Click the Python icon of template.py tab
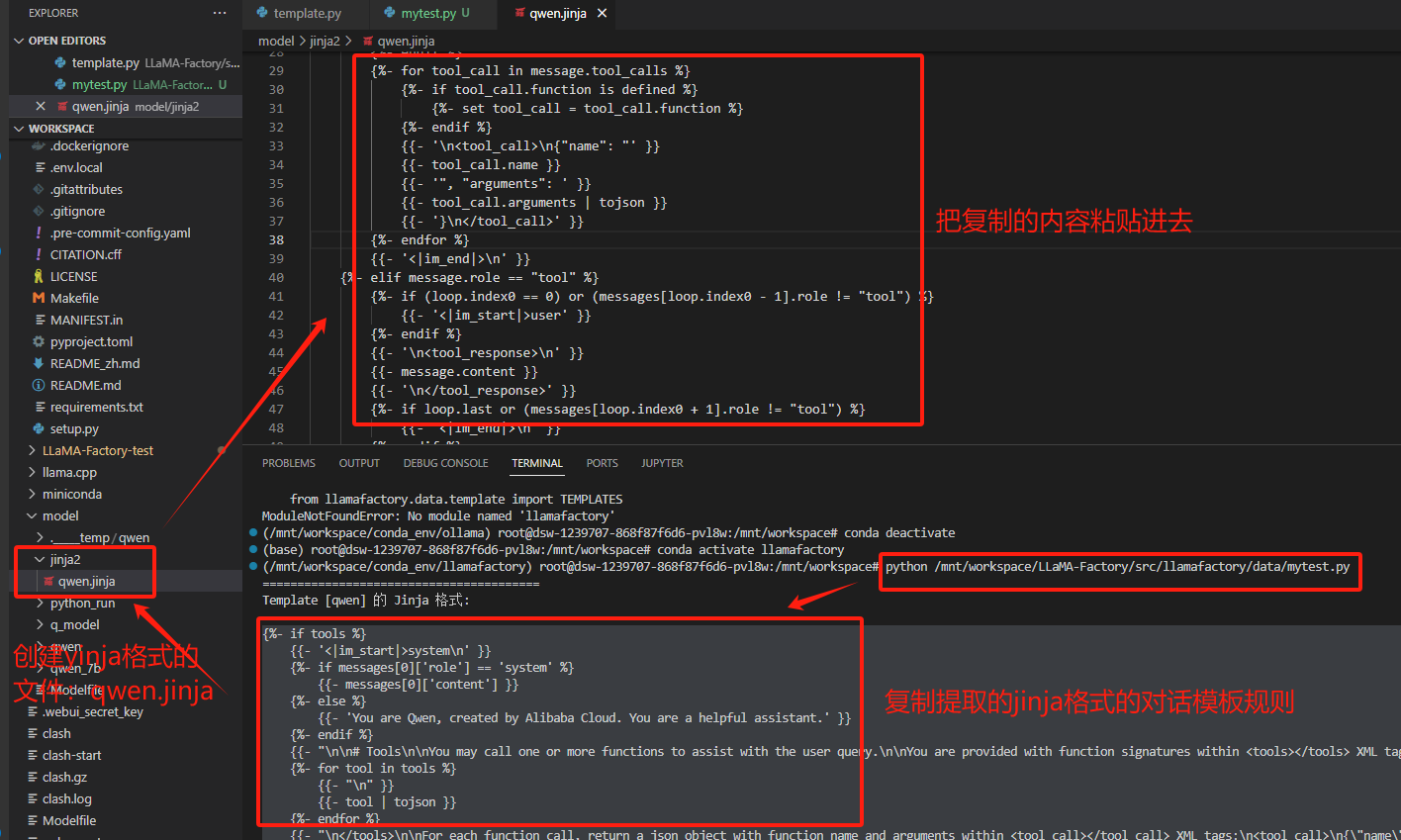Viewport: 1401px width, 840px height. [x=262, y=13]
